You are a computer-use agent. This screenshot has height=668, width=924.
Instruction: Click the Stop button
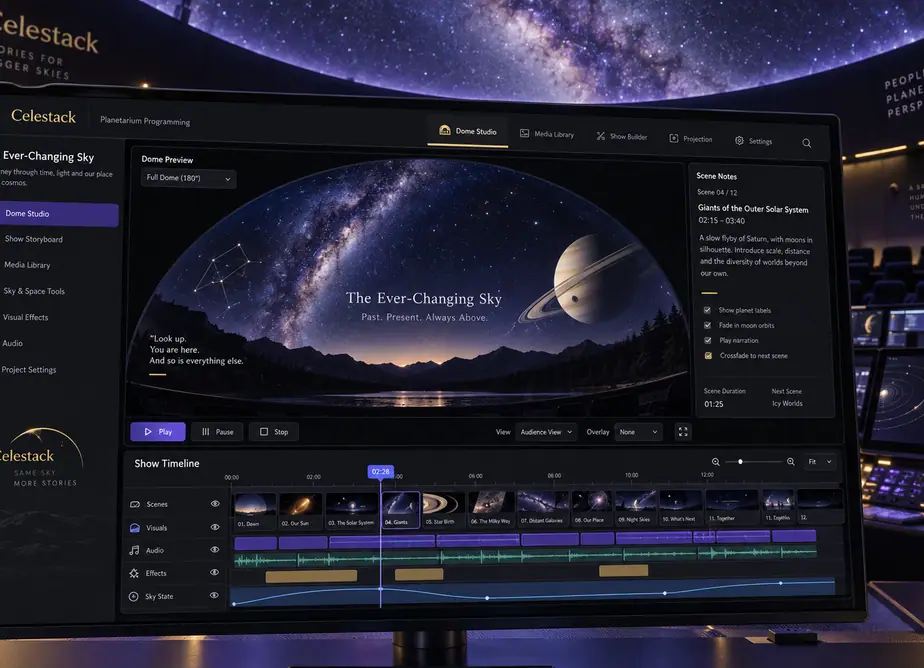pos(274,432)
